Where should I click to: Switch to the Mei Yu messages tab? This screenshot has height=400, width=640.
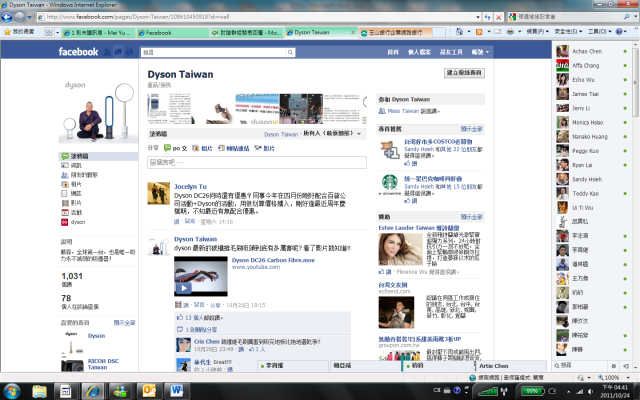[x=98, y=33]
